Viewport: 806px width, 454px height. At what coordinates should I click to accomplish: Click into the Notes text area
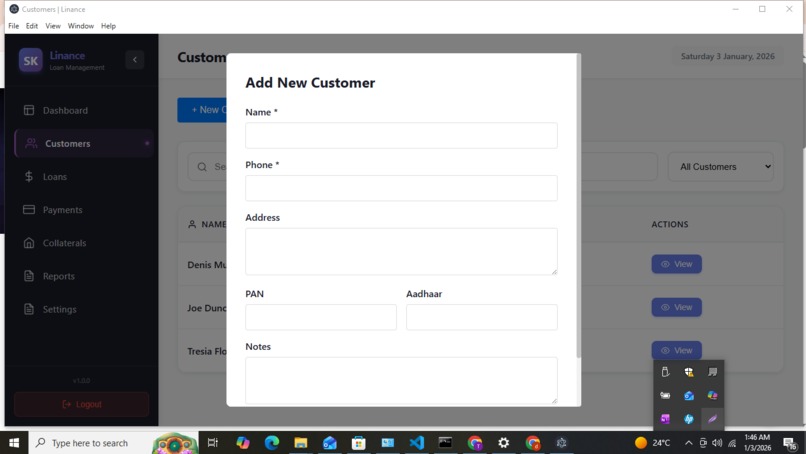(x=401, y=380)
